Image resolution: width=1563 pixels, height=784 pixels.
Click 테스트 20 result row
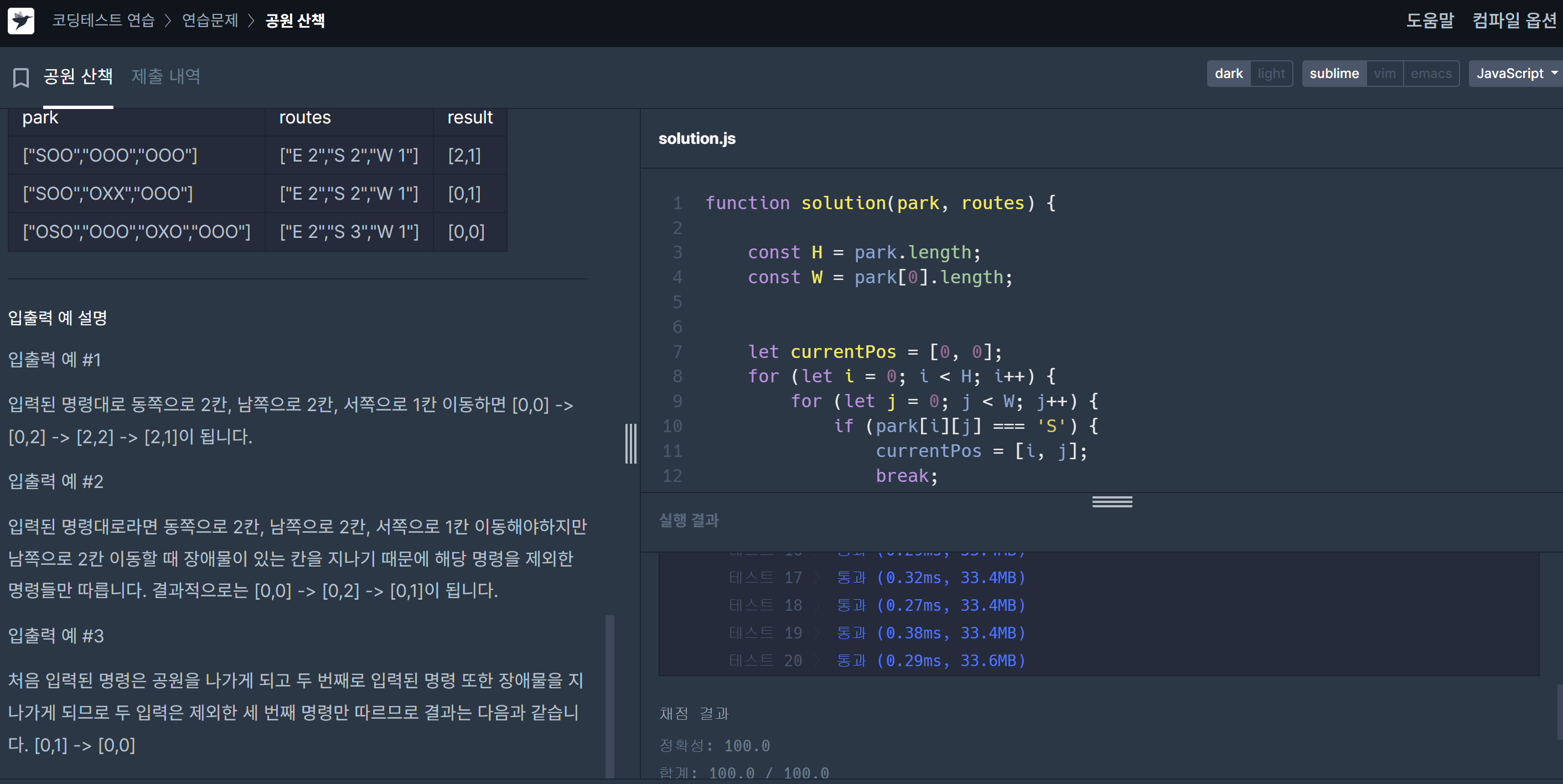click(x=877, y=661)
